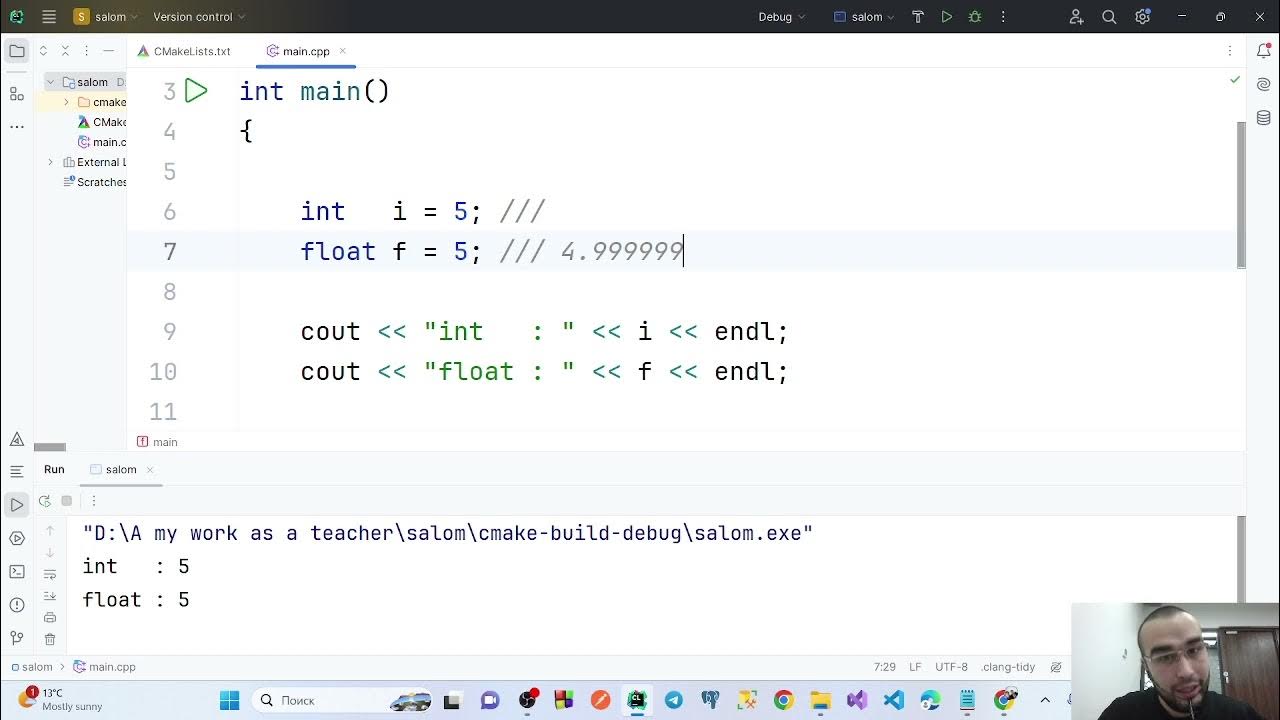This screenshot has width=1280, height=720.
Task: Open the Git tool window icon
Action: (17, 638)
